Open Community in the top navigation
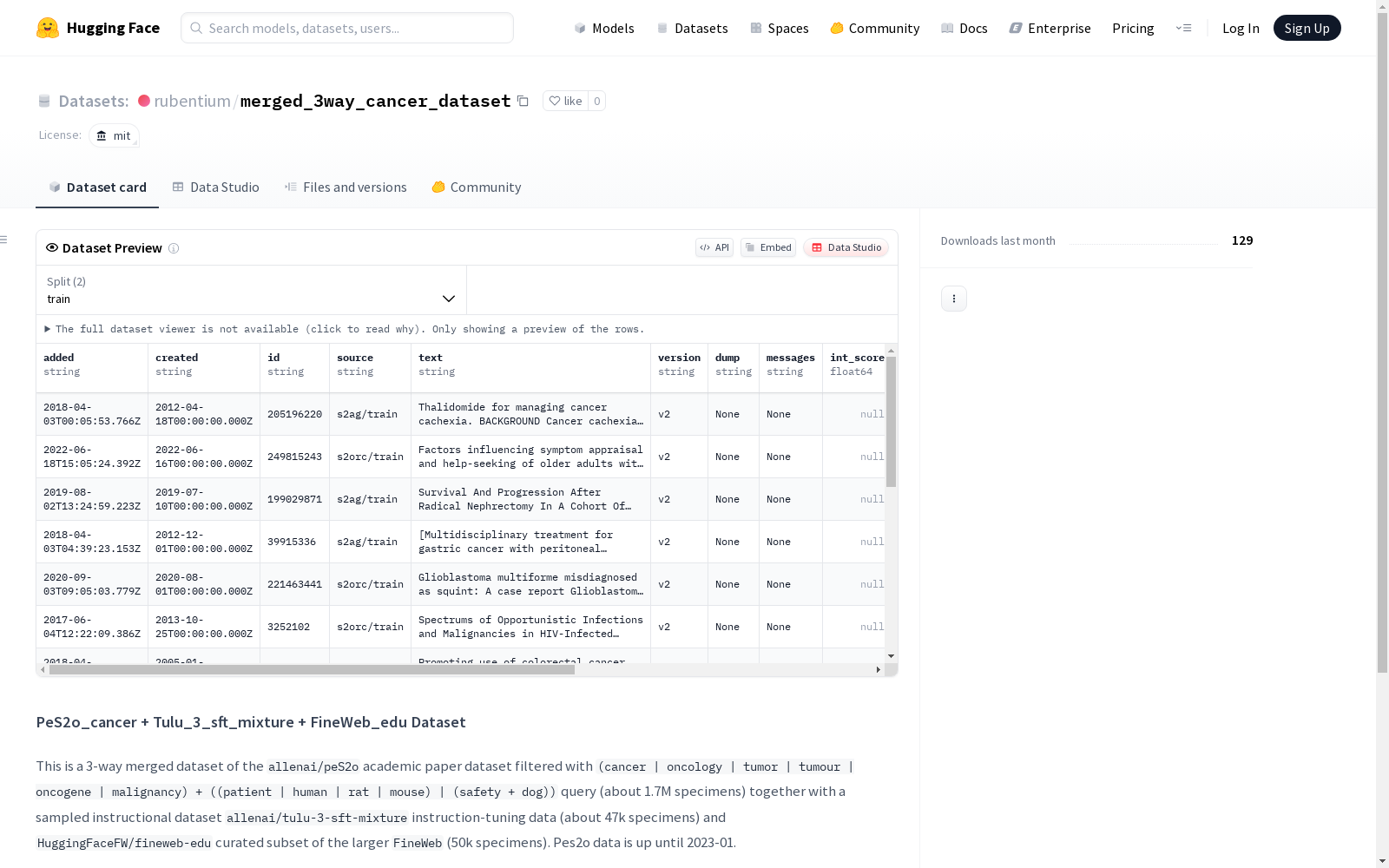The width and height of the screenshot is (1389, 868). click(875, 28)
